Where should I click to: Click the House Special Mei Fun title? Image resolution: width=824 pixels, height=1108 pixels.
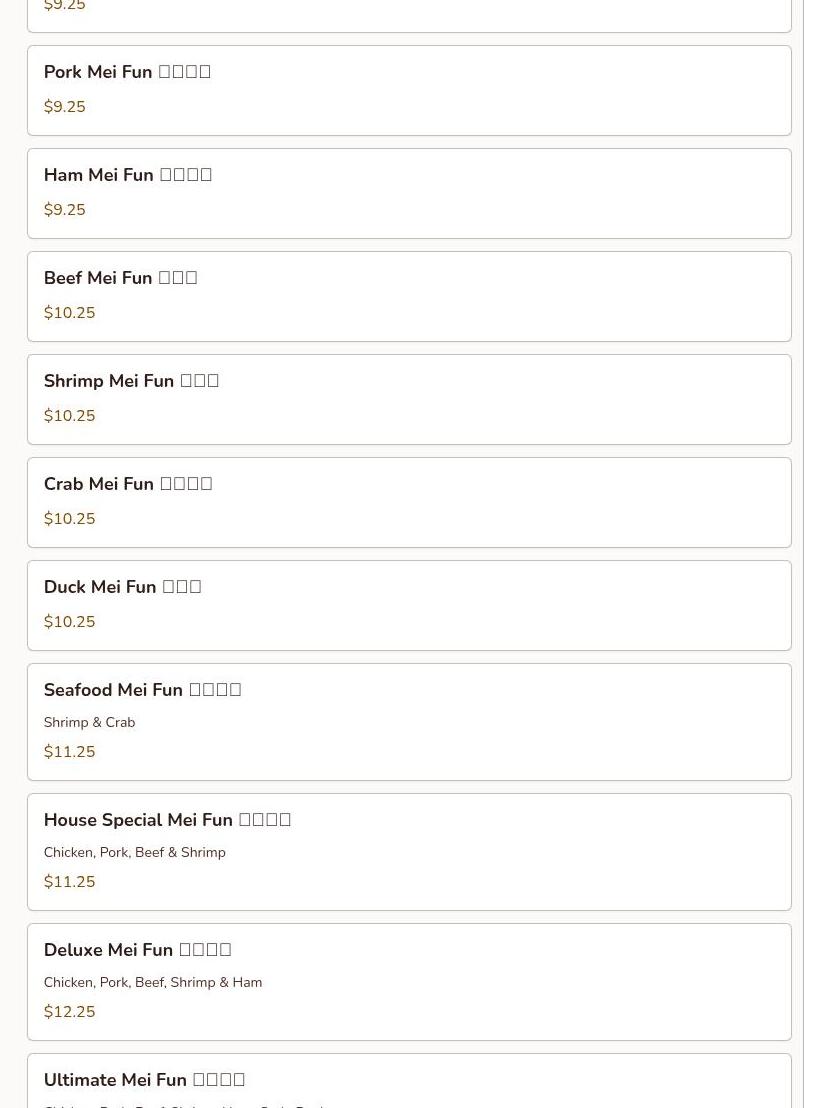(167, 820)
